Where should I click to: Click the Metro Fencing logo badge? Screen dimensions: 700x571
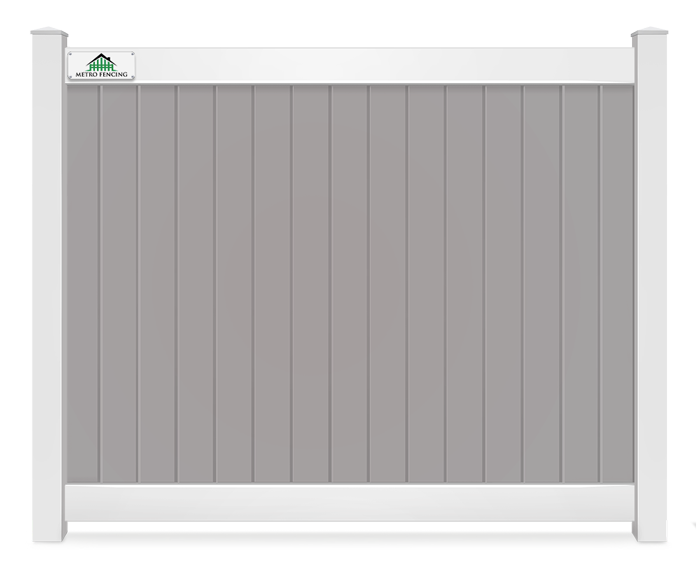tap(101, 66)
